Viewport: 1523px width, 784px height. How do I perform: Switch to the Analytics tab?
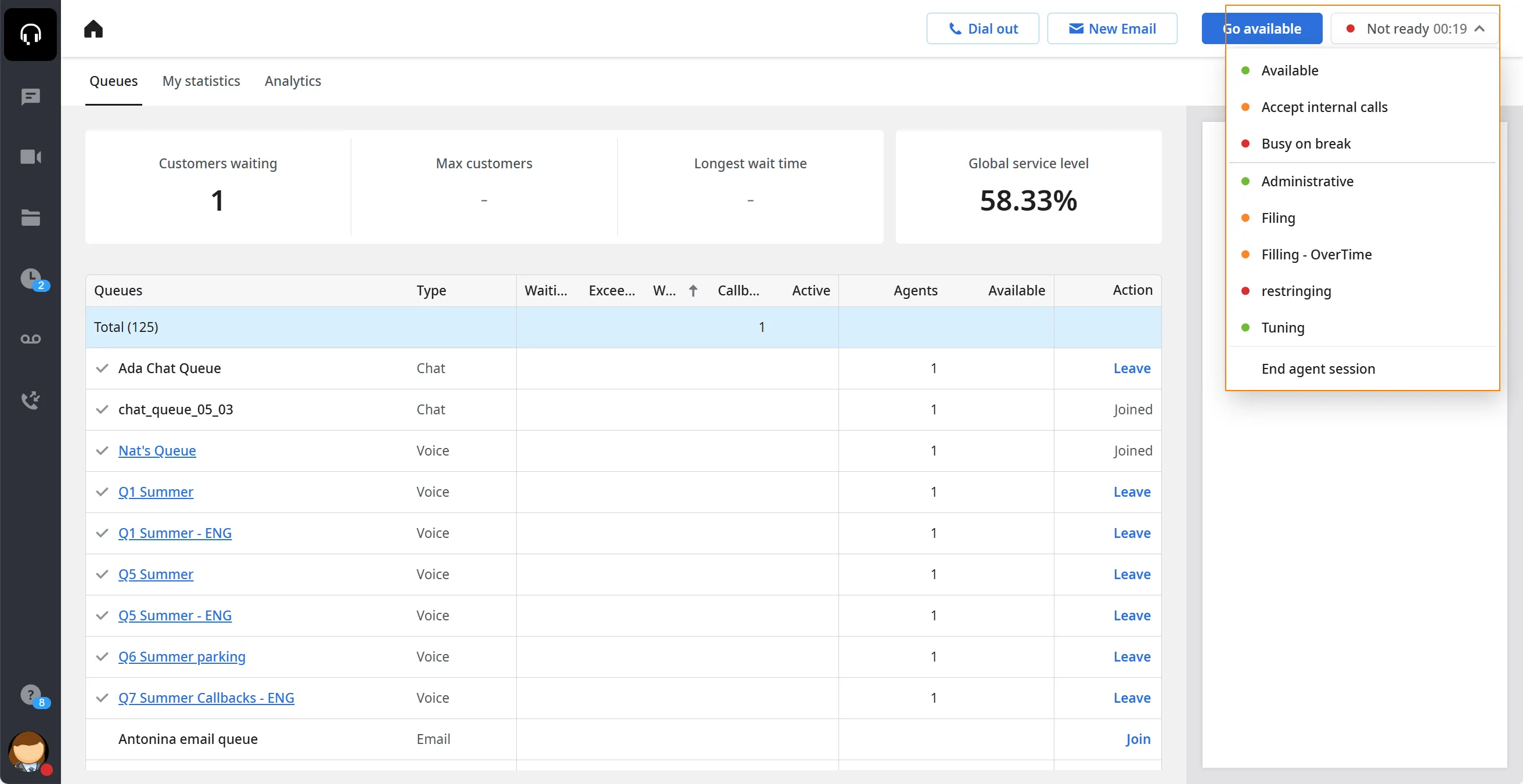pyautogui.click(x=293, y=81)
